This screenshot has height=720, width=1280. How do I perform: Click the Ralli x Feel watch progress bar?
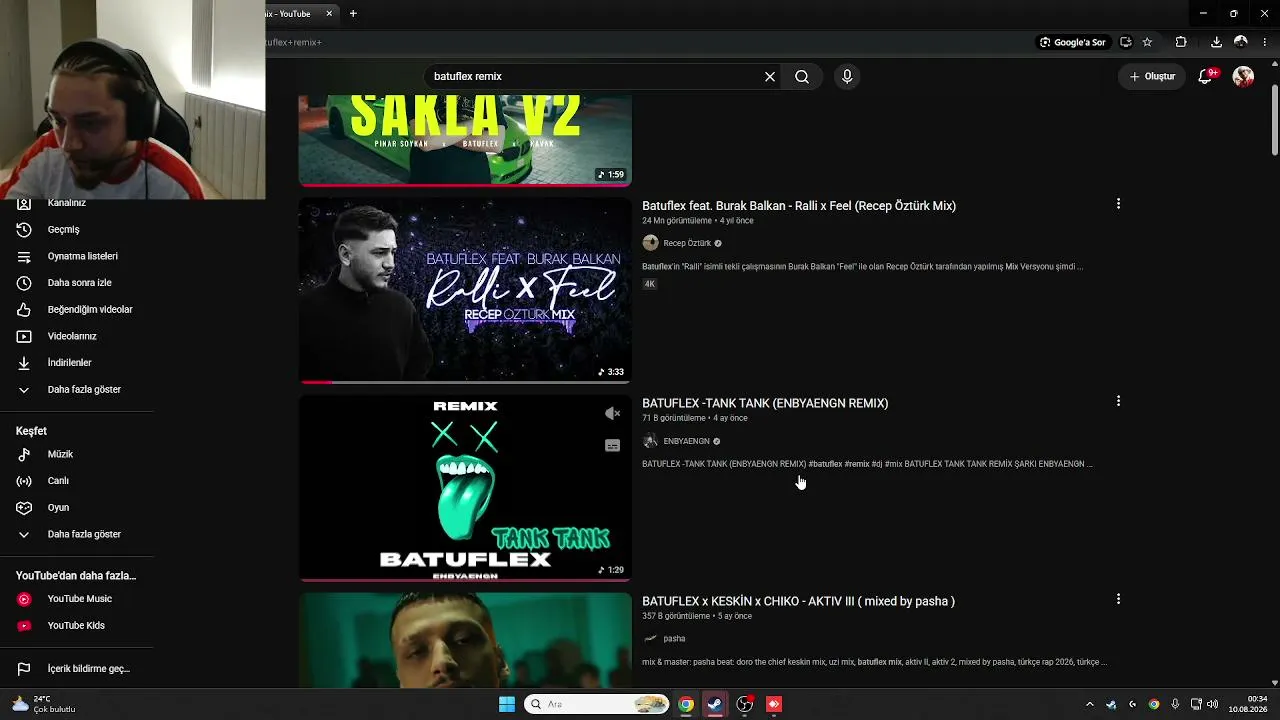click(465, 382)
